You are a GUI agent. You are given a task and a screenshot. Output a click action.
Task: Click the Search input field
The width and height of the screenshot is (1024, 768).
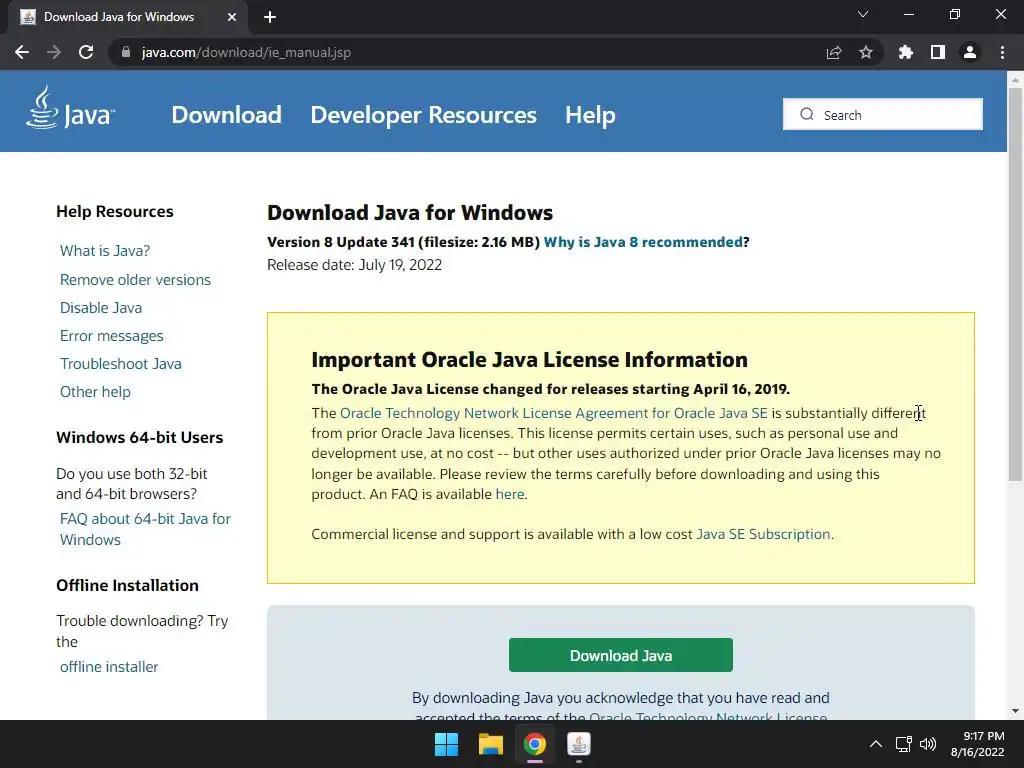(x=883, y=114)
